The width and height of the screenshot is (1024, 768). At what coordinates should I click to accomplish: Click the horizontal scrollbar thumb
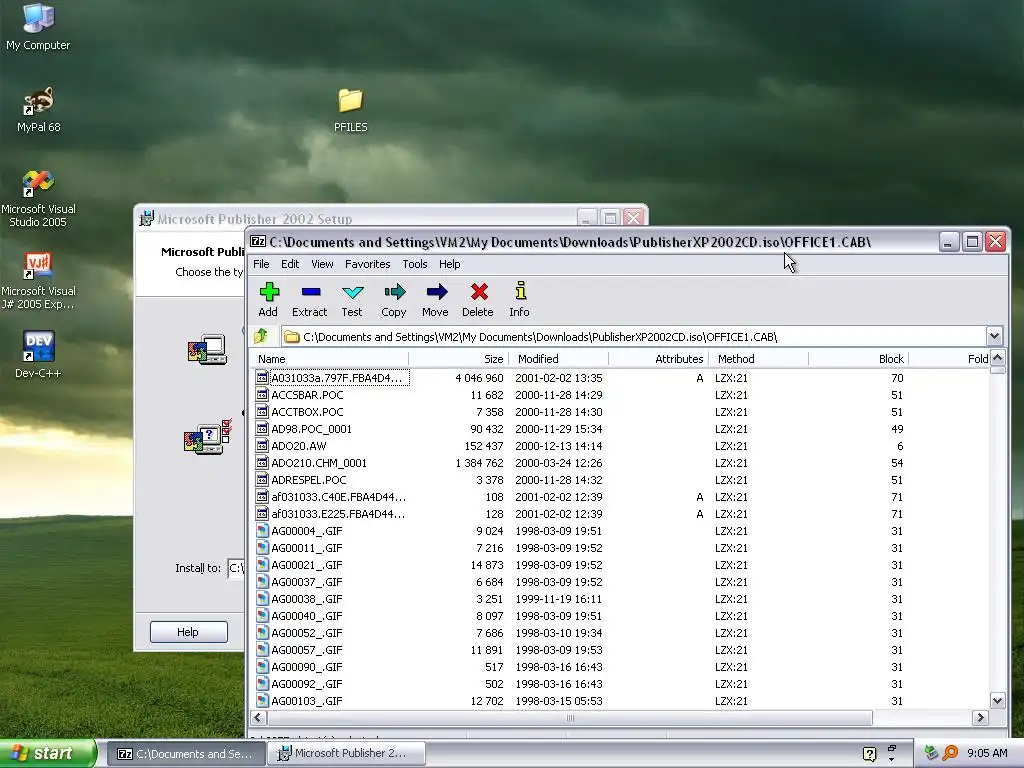click(x=569, y=718)
